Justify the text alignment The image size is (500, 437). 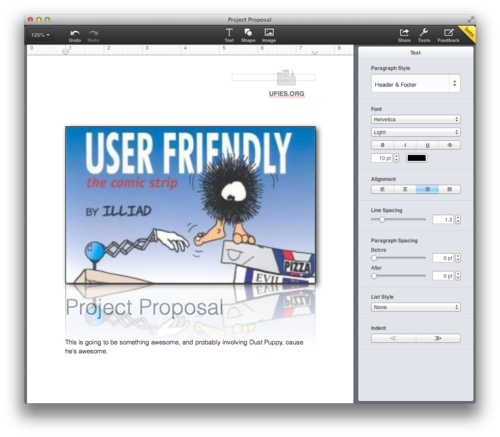tap(449, 189)
